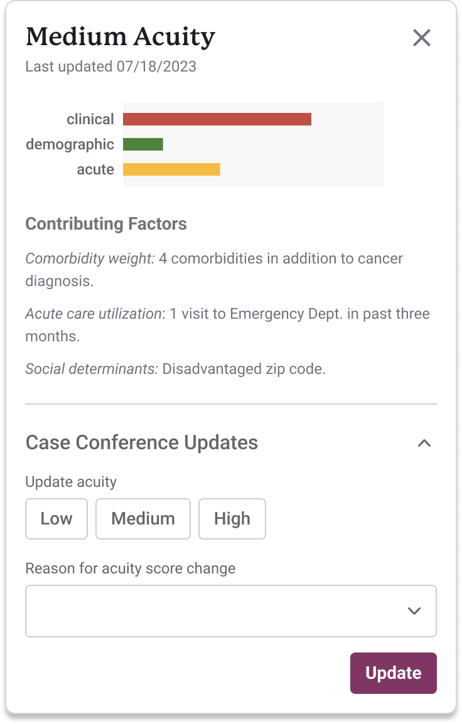Click the Last updated date text
Viewport: 462px width, 724px height.
111,66
